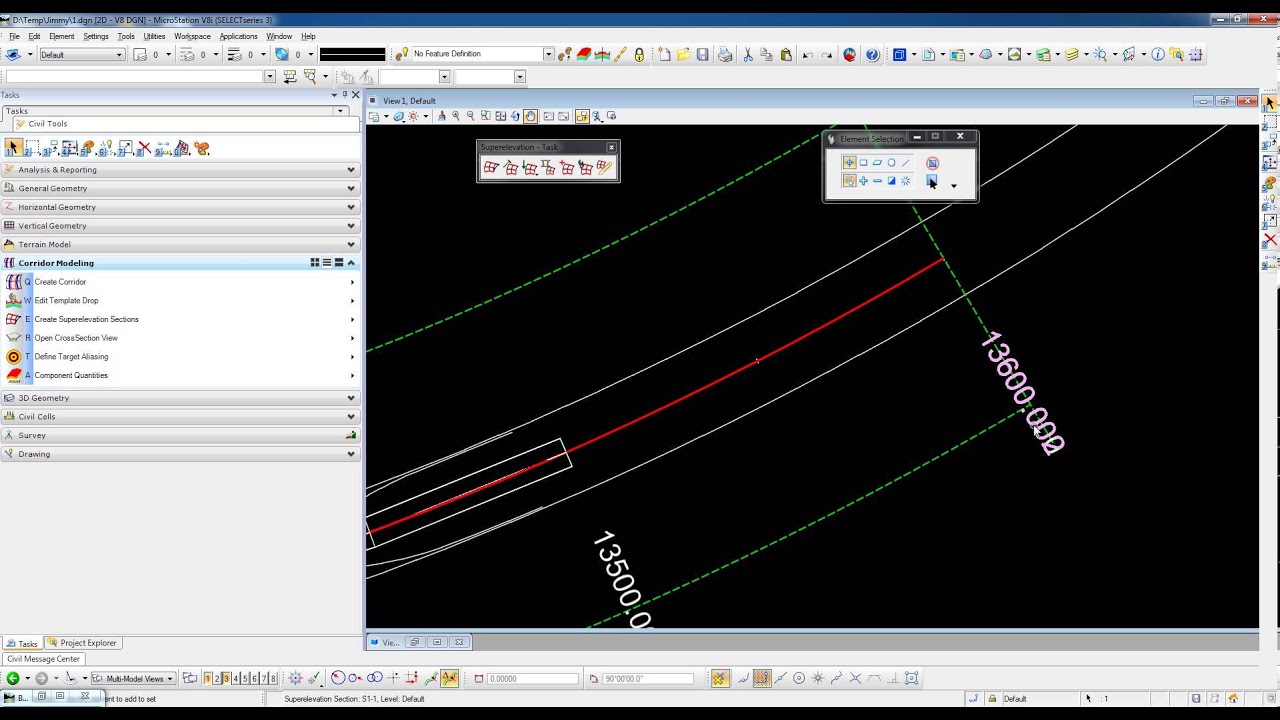Open the Settings menu

point(96,36)
